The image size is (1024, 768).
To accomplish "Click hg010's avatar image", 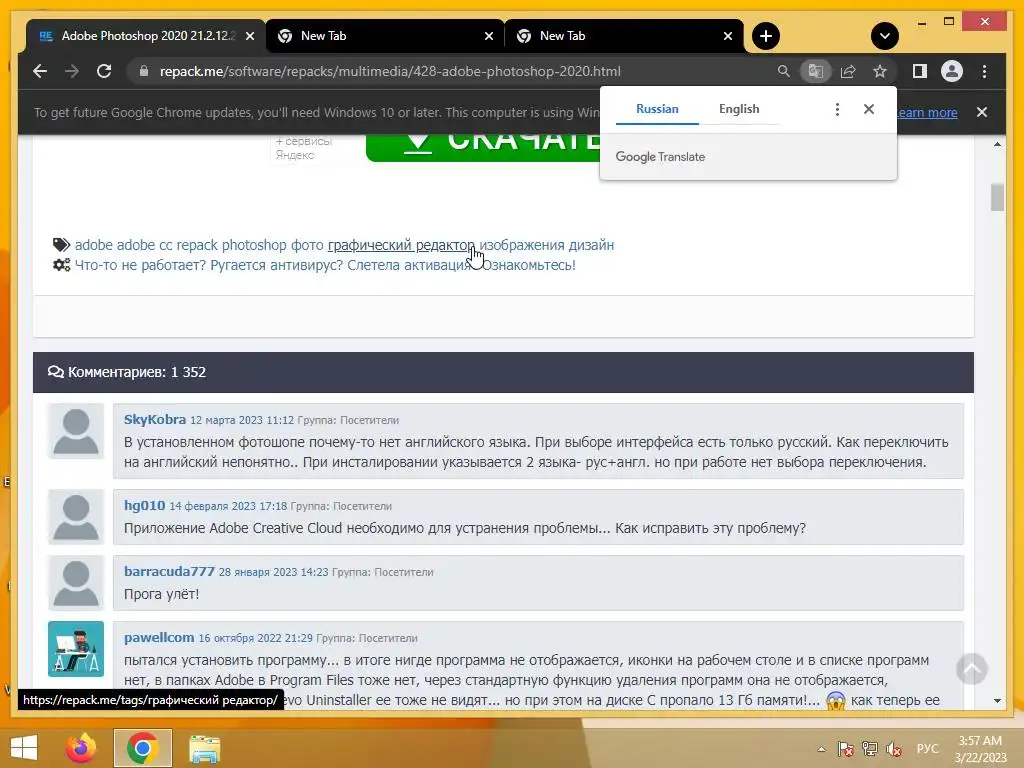I will point(76,517).
